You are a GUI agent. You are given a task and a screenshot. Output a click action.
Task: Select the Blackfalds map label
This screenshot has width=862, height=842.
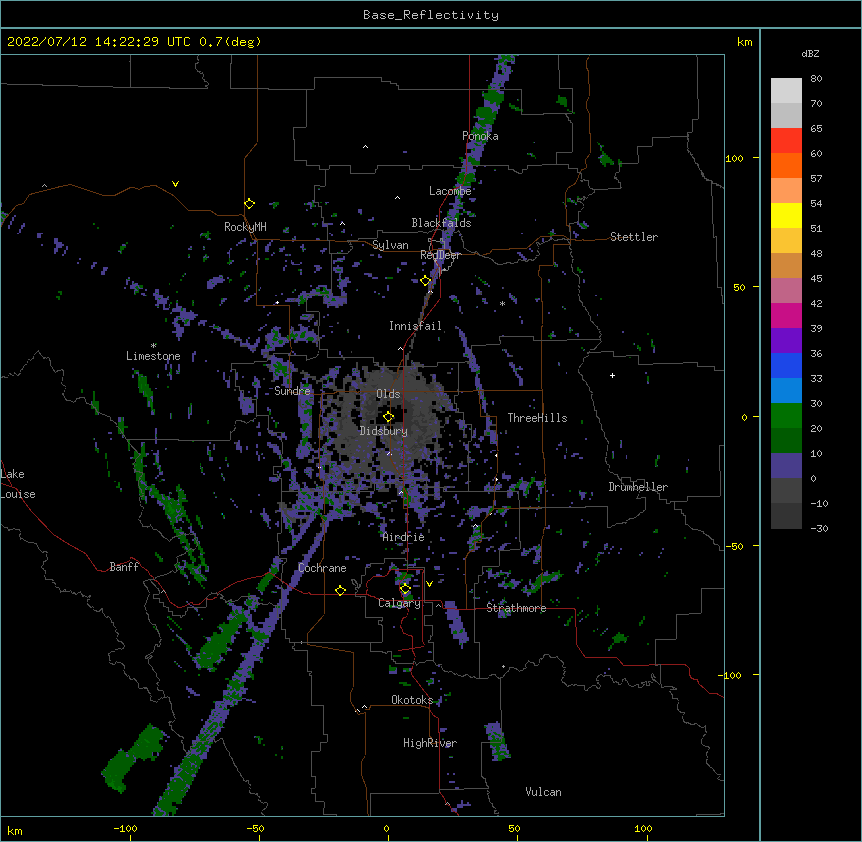[441, 223]
